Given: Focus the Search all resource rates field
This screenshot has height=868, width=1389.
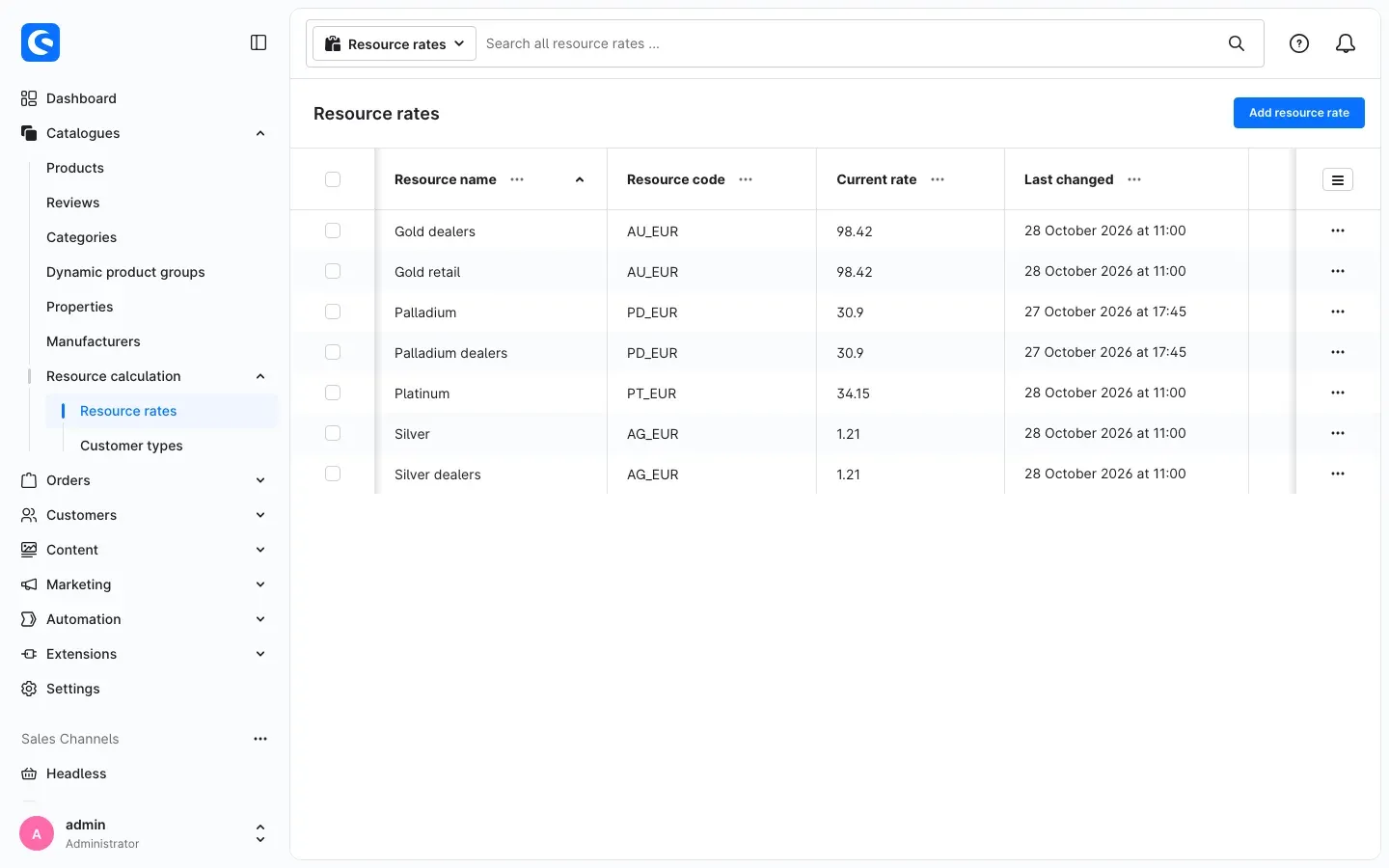Looking at the screenshot, I should tap(849, 43).
